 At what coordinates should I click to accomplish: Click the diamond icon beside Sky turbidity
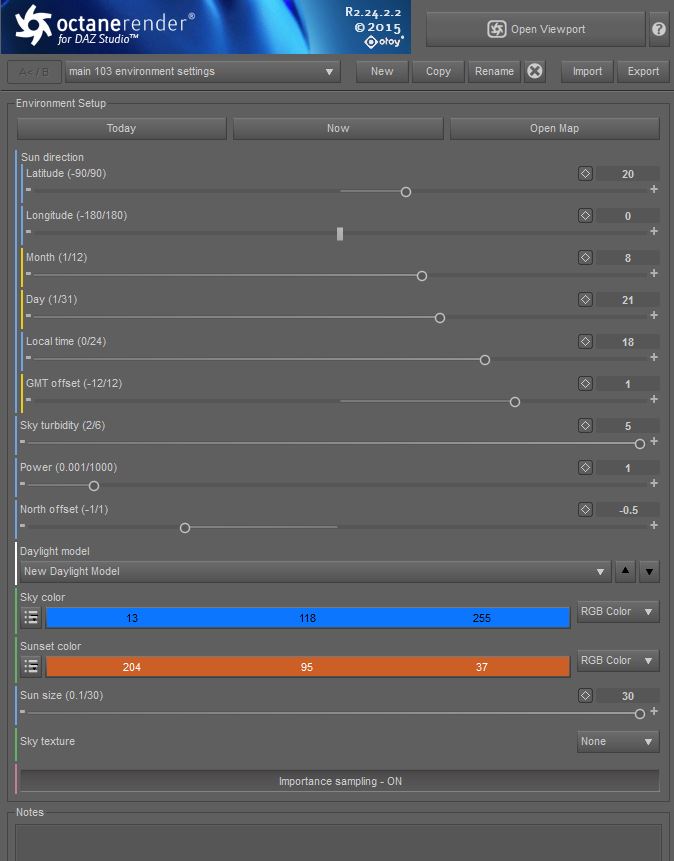[x=585, y=426]
